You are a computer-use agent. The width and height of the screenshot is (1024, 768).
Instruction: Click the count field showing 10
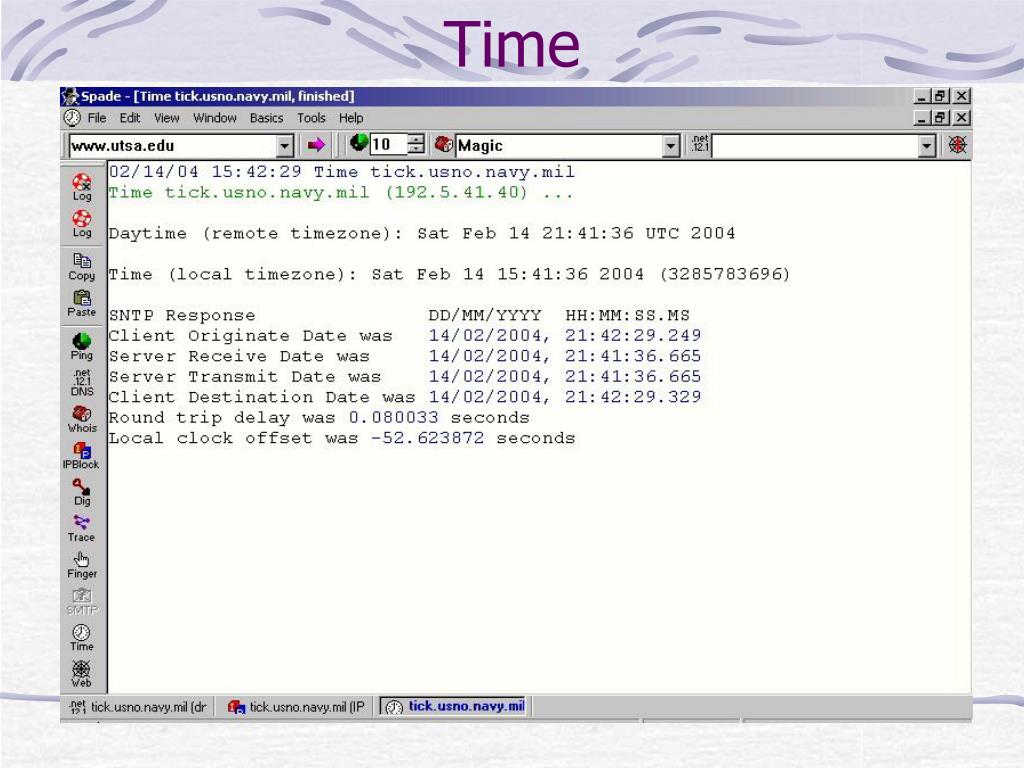click(x=388, y=144)
